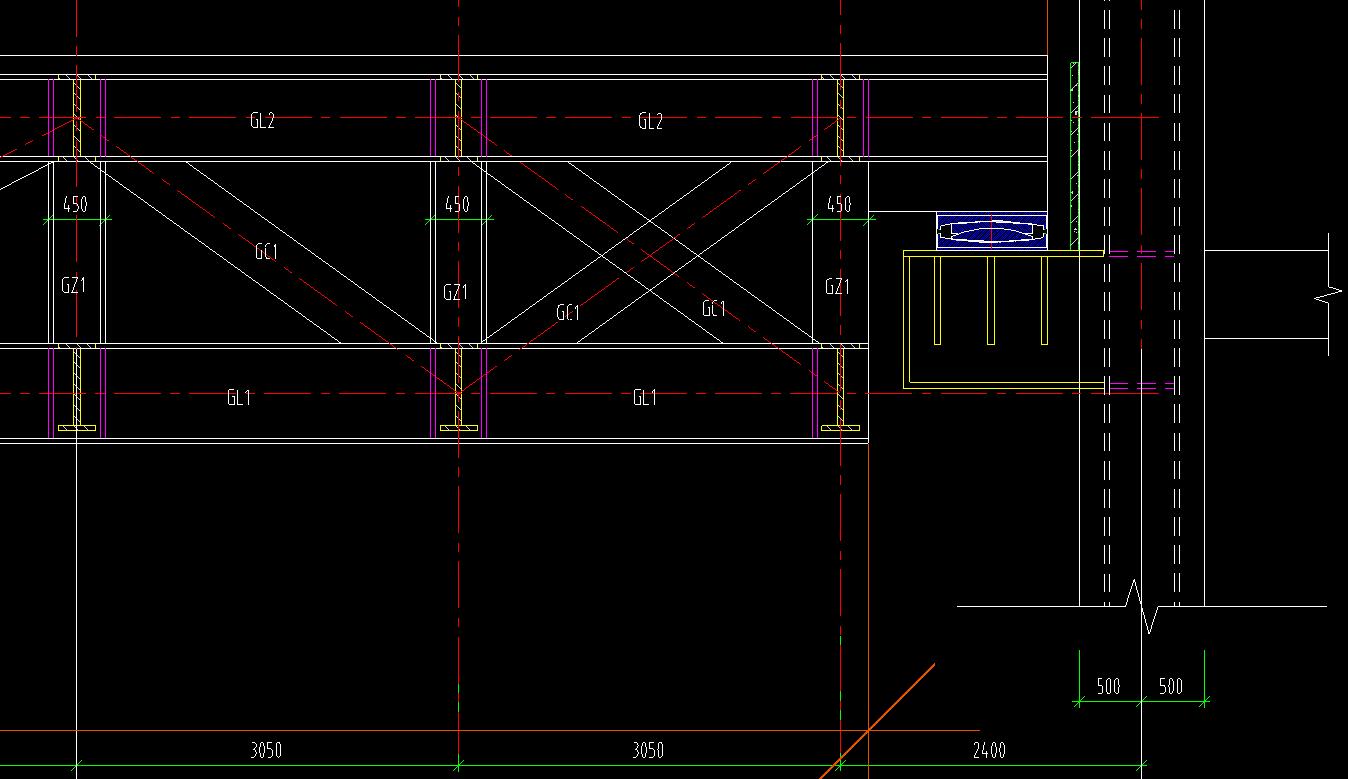Select the blue bearing block on yellow bracket
Screen dimensions: 1348x779
(x=991, y=231)
